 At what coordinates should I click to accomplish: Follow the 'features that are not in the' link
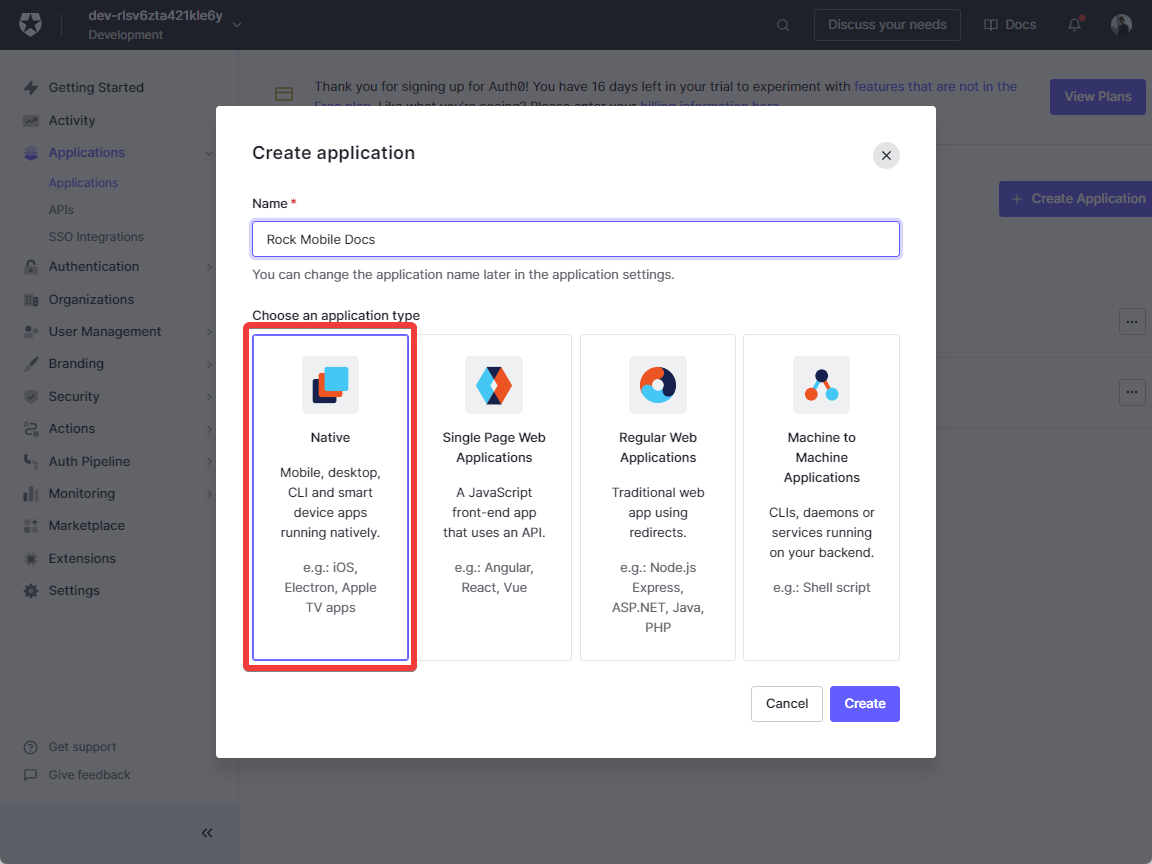(935, 87)
